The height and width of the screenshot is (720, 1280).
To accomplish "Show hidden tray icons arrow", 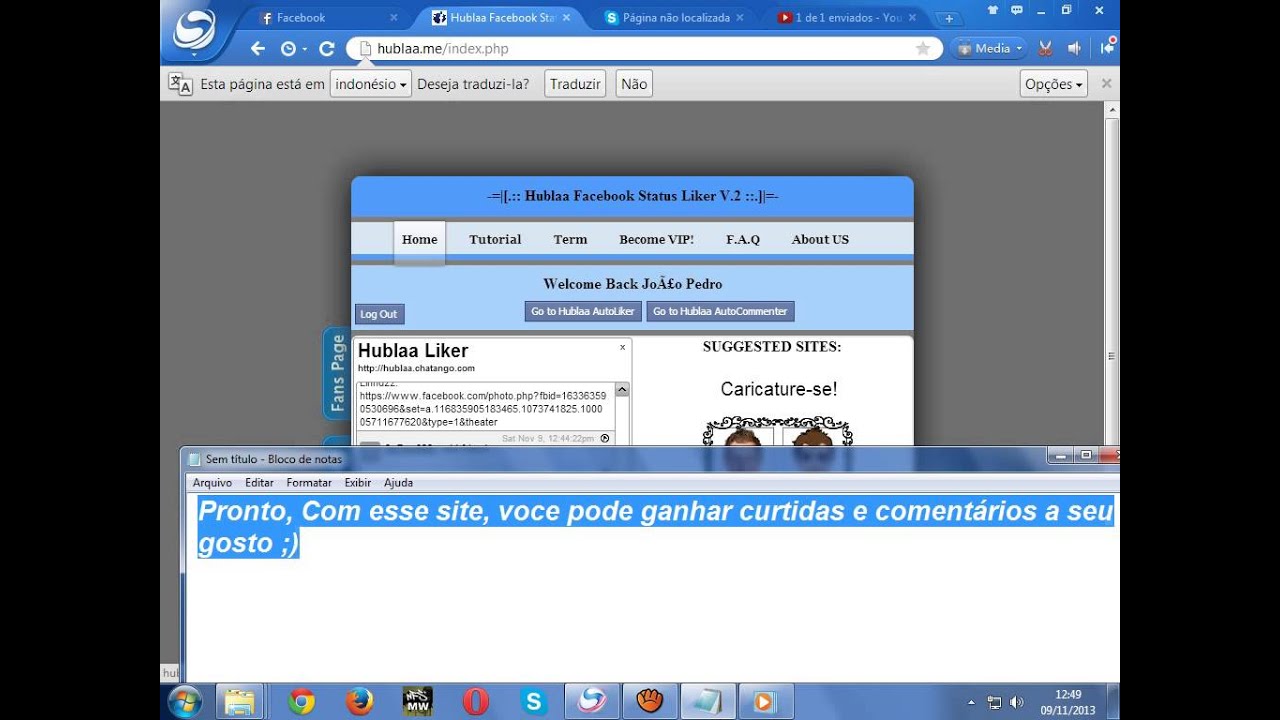I will 972,702.
